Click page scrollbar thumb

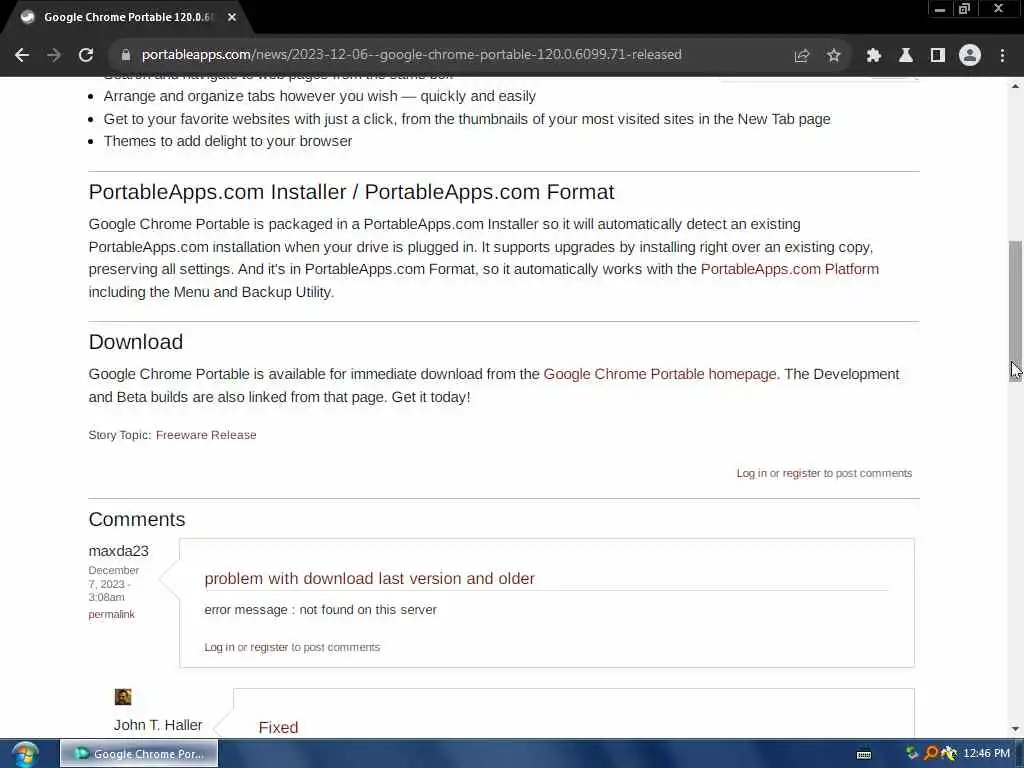coord(1015,310)
